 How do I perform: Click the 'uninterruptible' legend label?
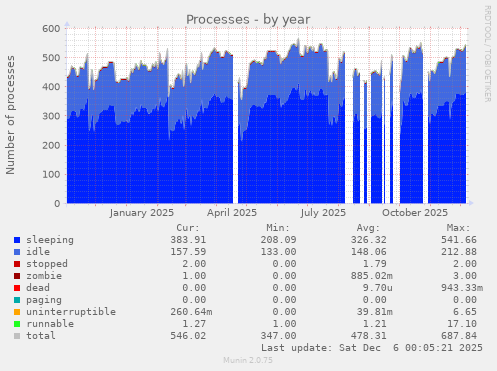point(71,312)
